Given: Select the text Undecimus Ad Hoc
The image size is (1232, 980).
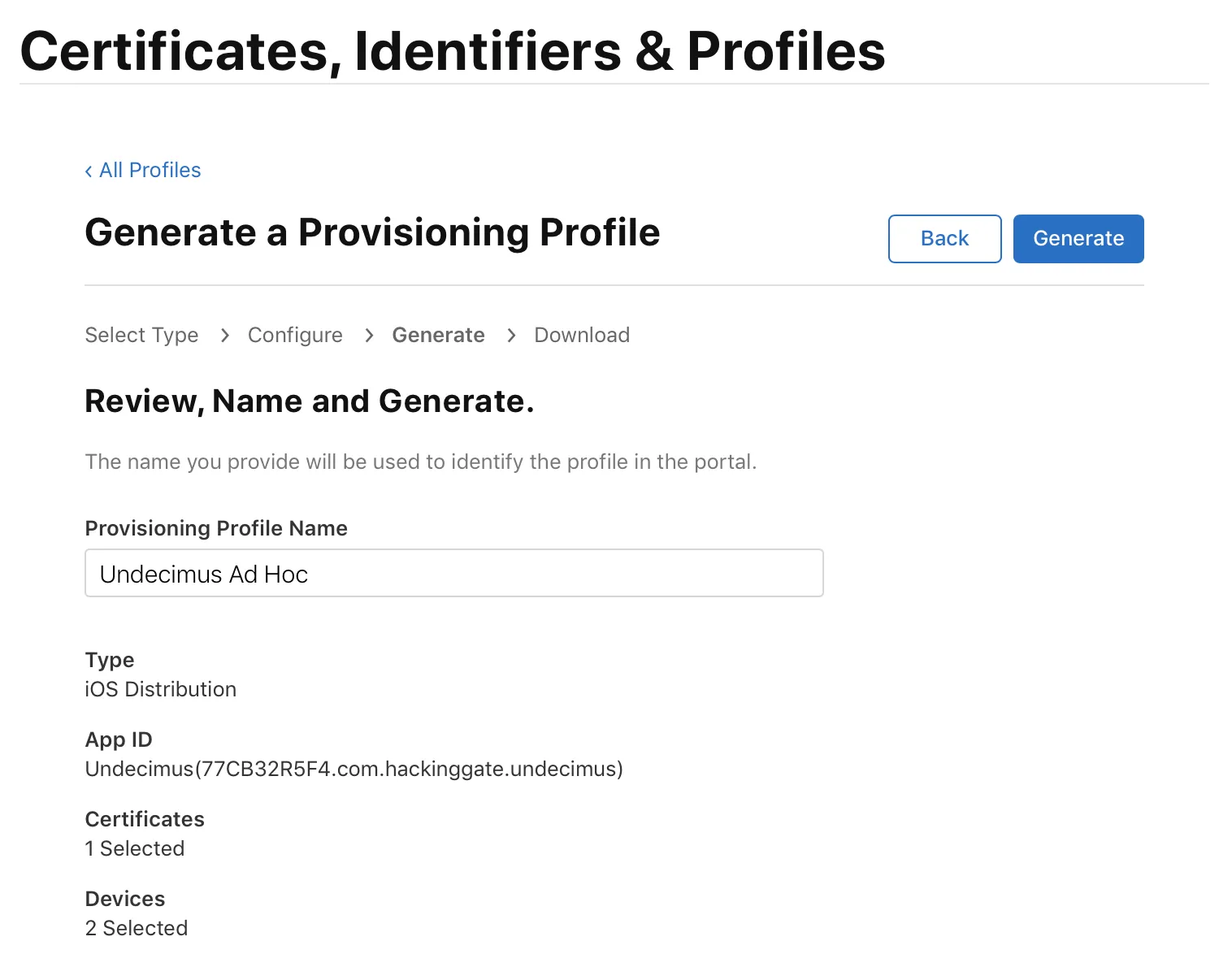Looking at the screenshot, I should 203,574.
